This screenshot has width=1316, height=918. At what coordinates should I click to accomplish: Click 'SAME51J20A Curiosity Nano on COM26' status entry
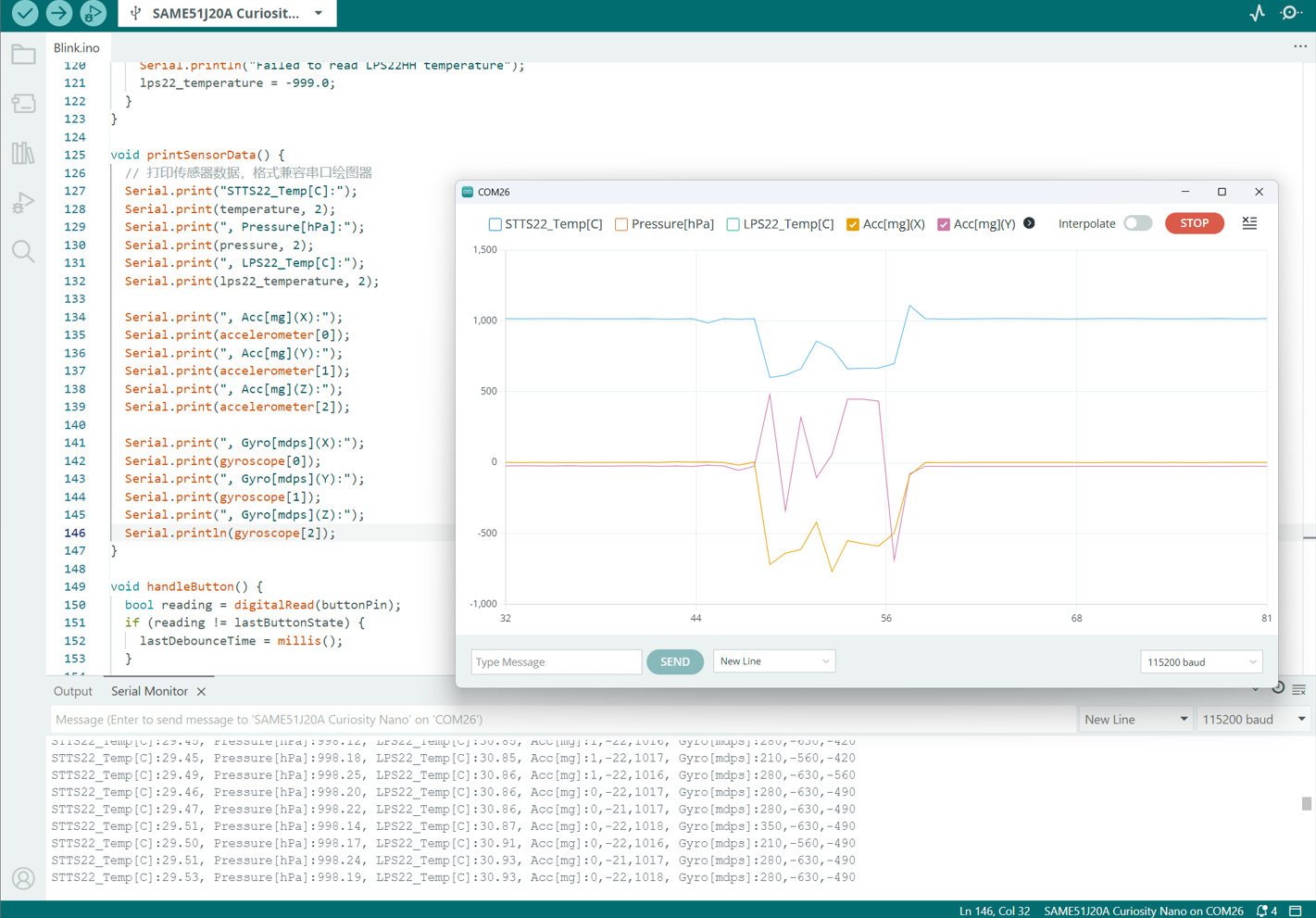[1144, 911]
